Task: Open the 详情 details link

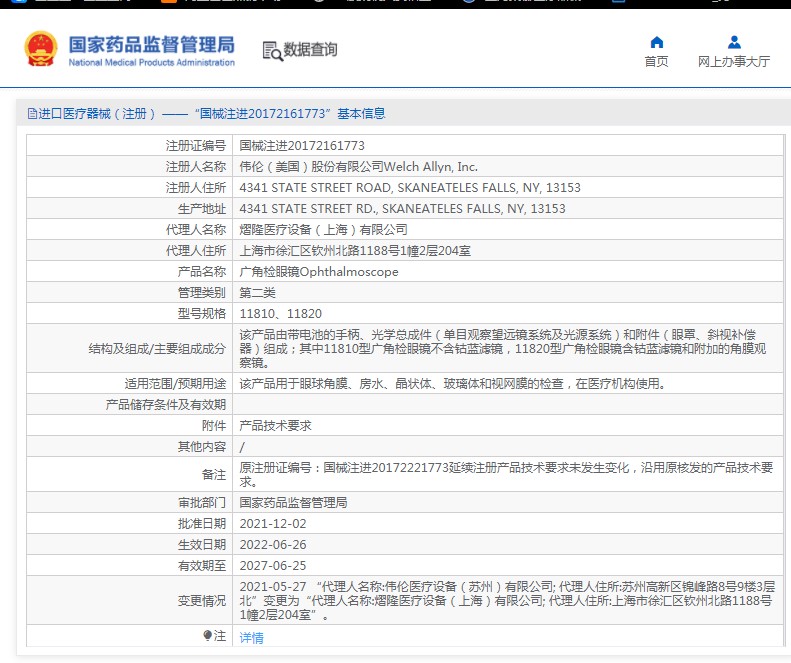Action: 251,637
